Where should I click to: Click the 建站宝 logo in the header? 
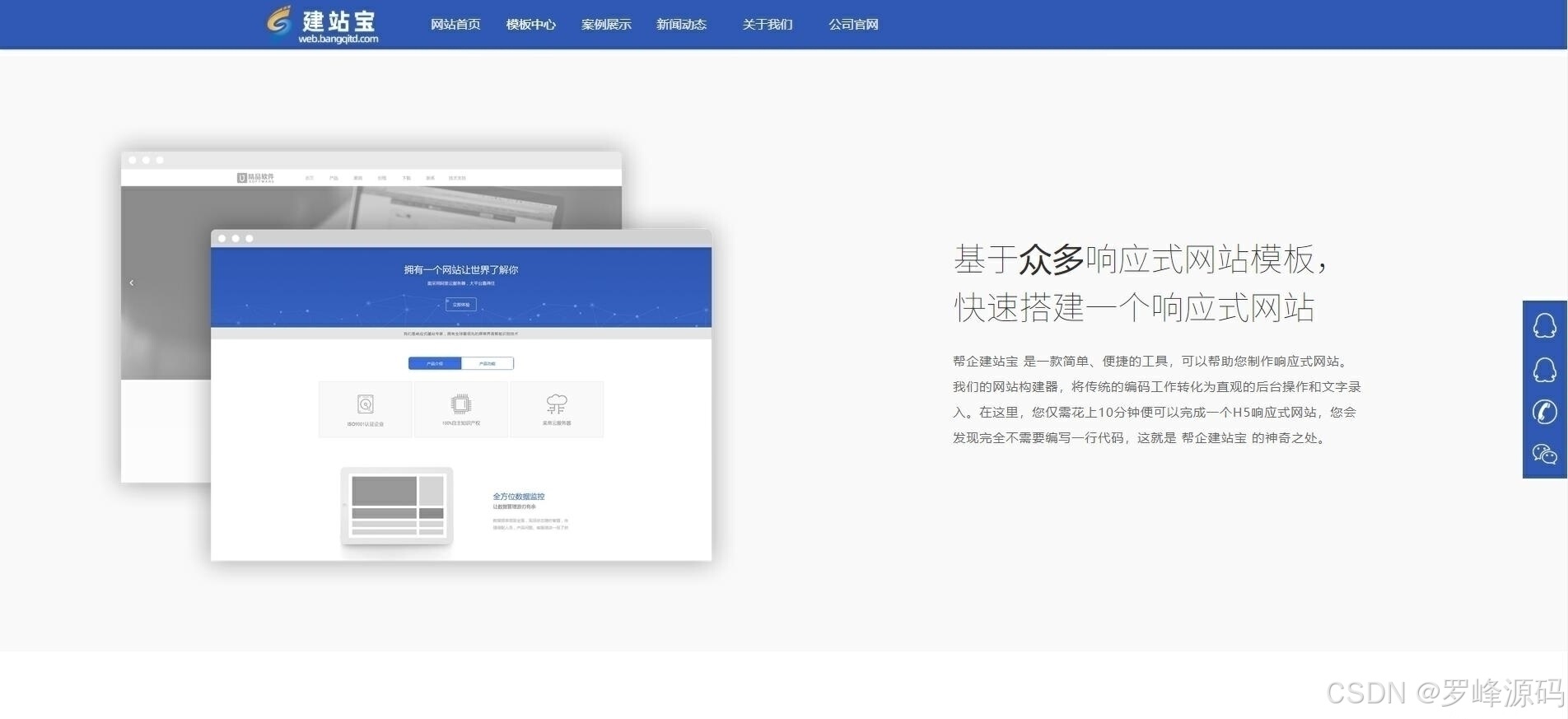click(321, 25)
